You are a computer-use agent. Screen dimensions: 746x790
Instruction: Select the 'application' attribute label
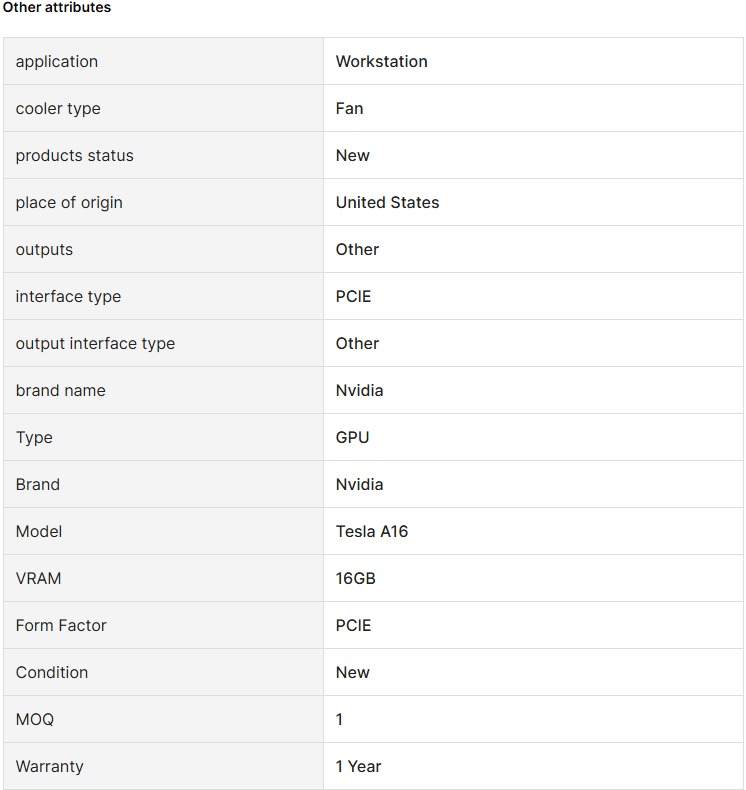pyautogui.click(x=56, y=61)
